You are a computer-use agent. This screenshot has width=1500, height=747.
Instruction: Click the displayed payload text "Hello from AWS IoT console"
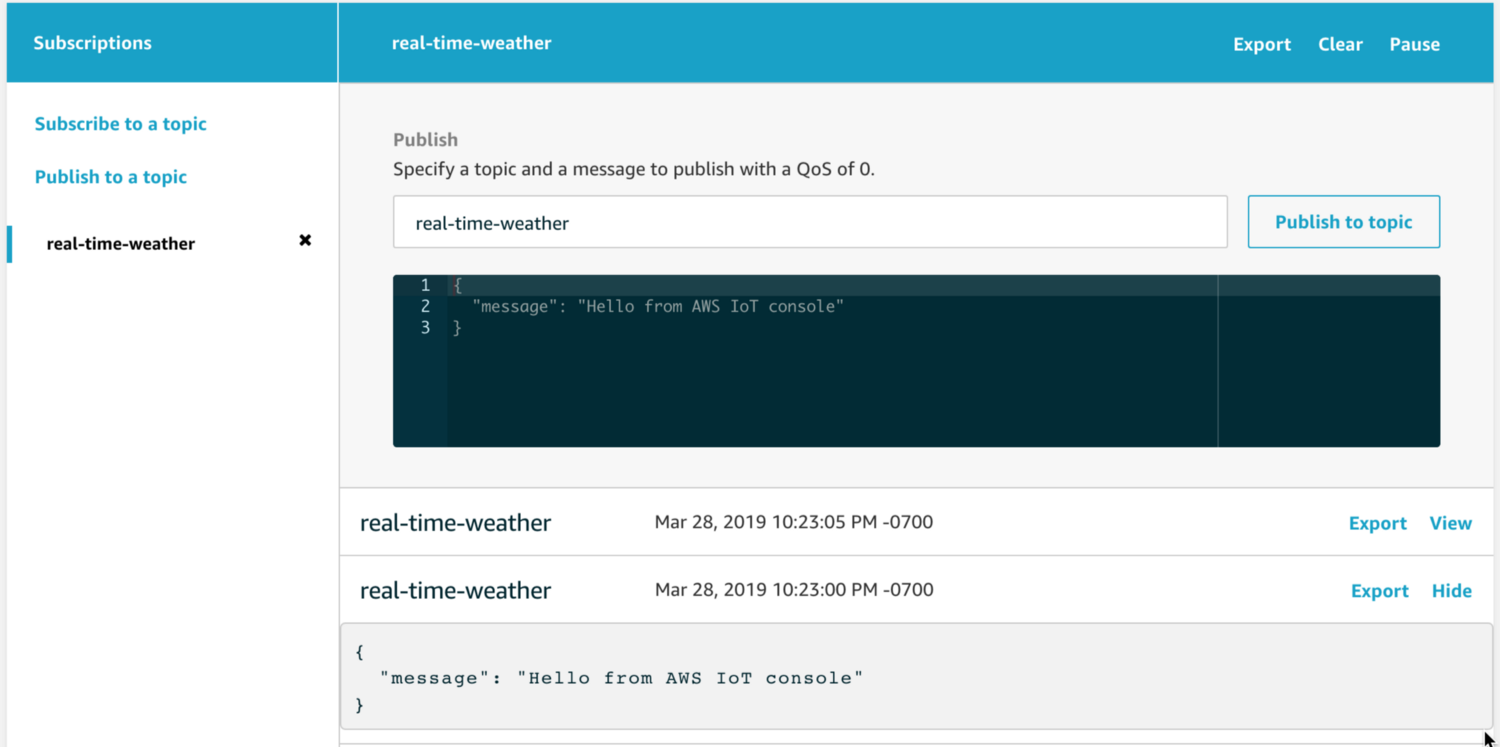pos(690,677)
